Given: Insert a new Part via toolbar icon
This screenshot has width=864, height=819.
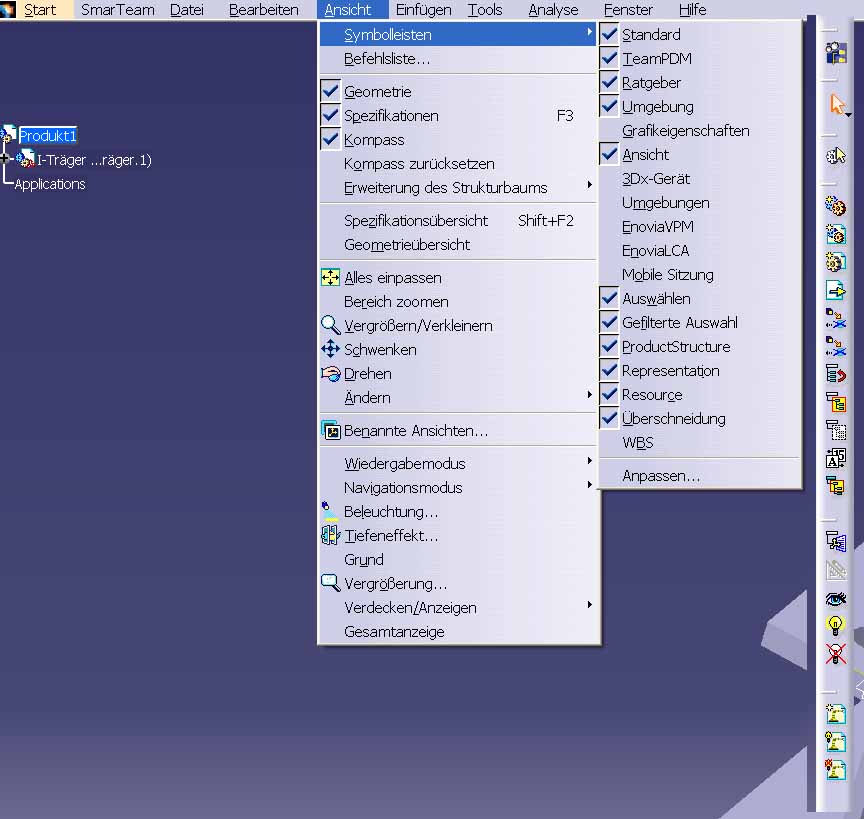Looking at the screenshot, I should (x=836, y=262).
